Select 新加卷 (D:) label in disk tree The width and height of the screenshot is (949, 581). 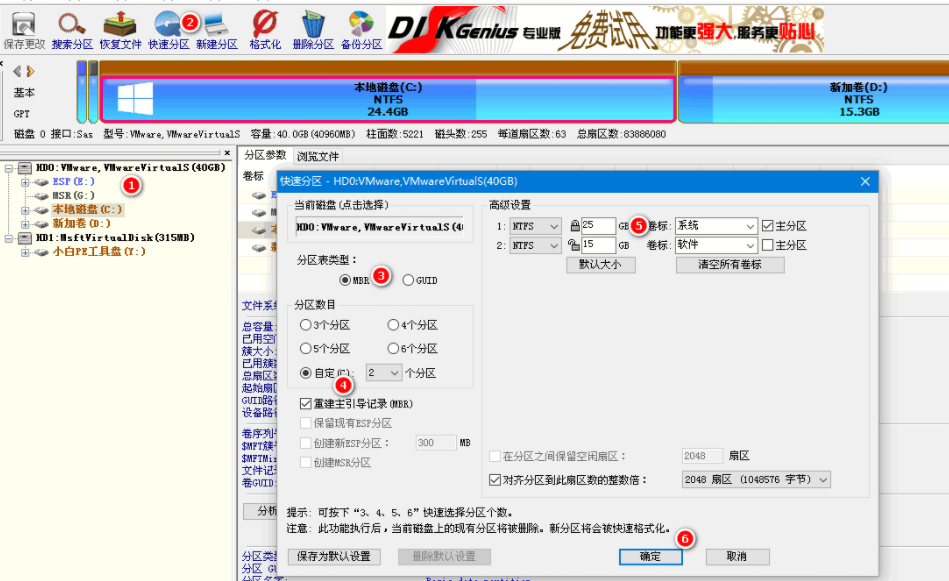(x=81, y=223)
